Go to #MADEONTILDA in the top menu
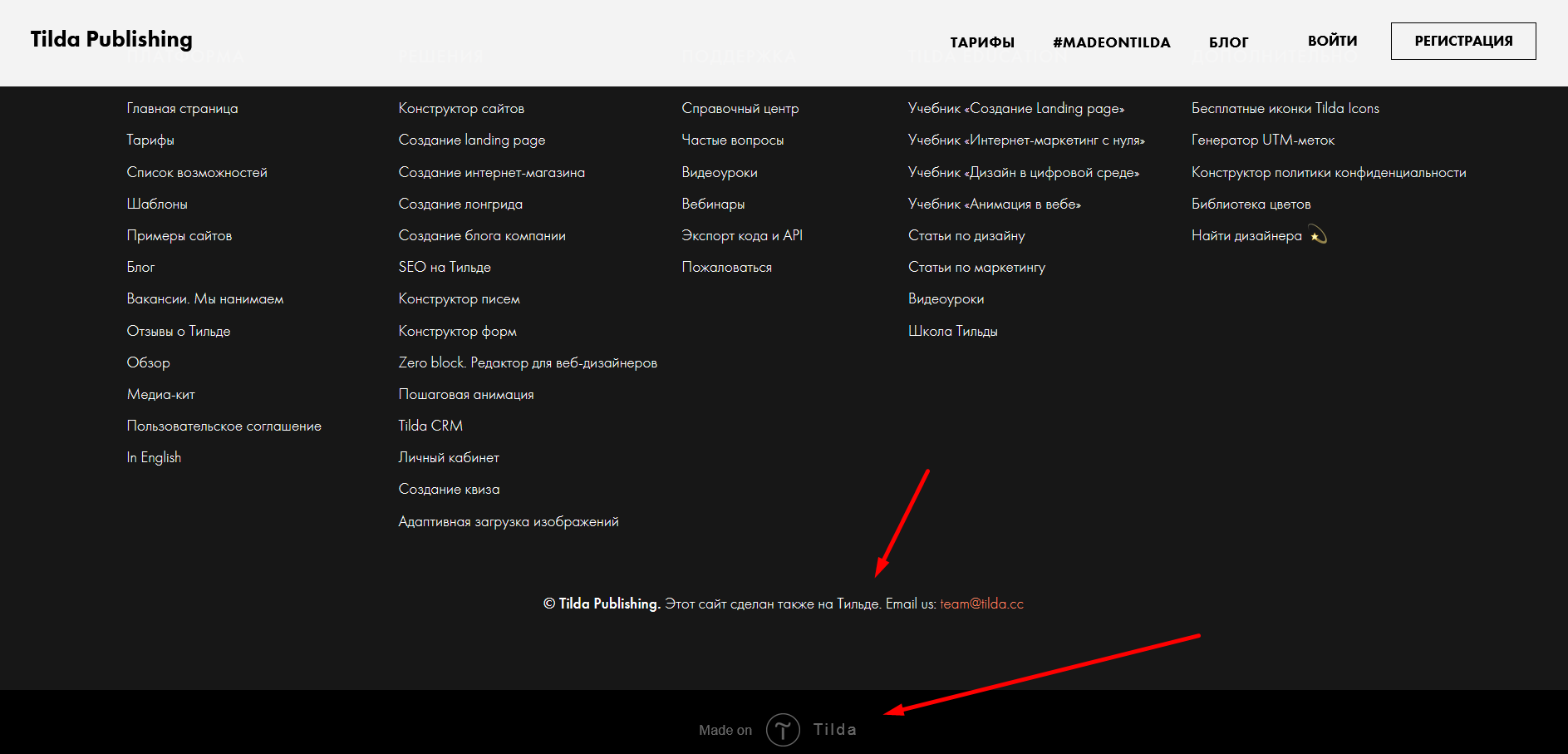The height and width of the screenshot is (754, 1568). [x=1111, y=42]
